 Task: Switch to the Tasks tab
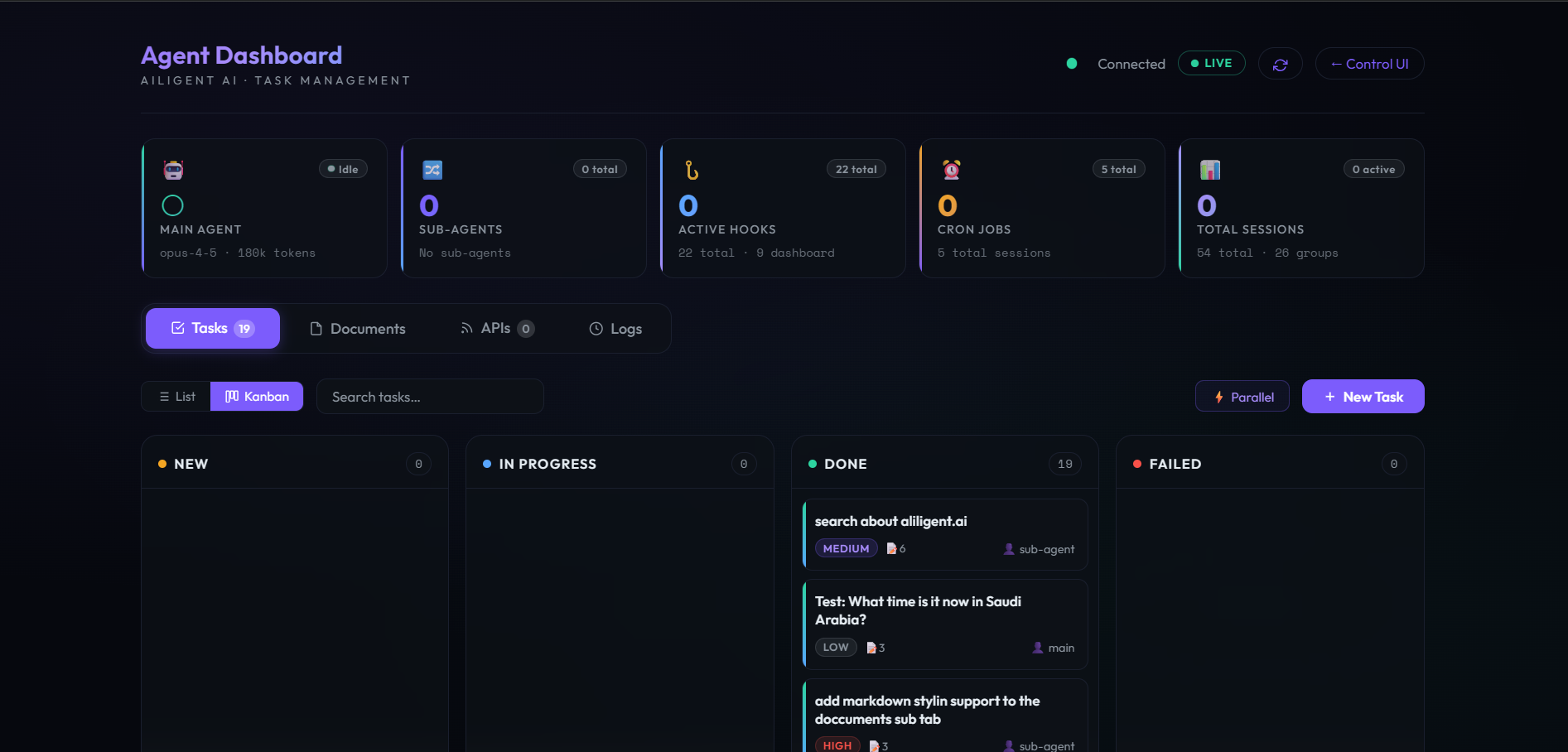(x=213, y=328)
